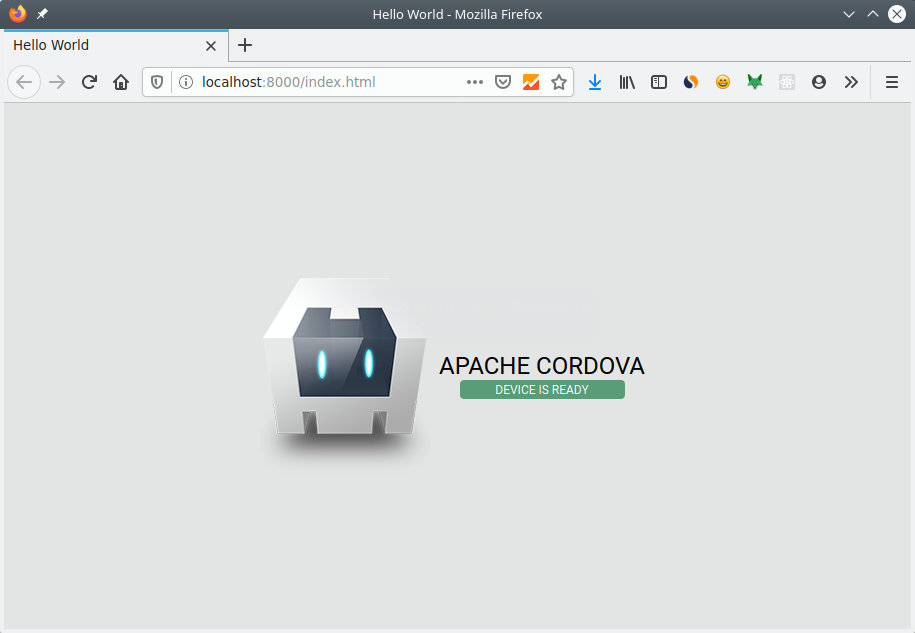Click the shield tracking protection icon
The width and height of the screenshot is (915, 633).
coord(157,82)
